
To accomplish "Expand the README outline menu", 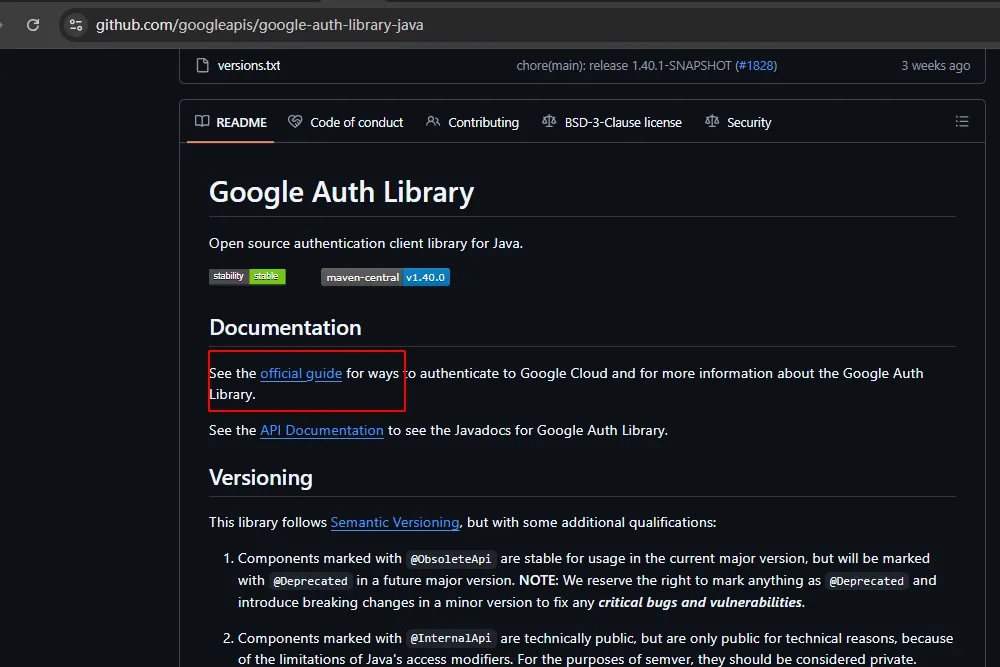I will tap(962, 122).
